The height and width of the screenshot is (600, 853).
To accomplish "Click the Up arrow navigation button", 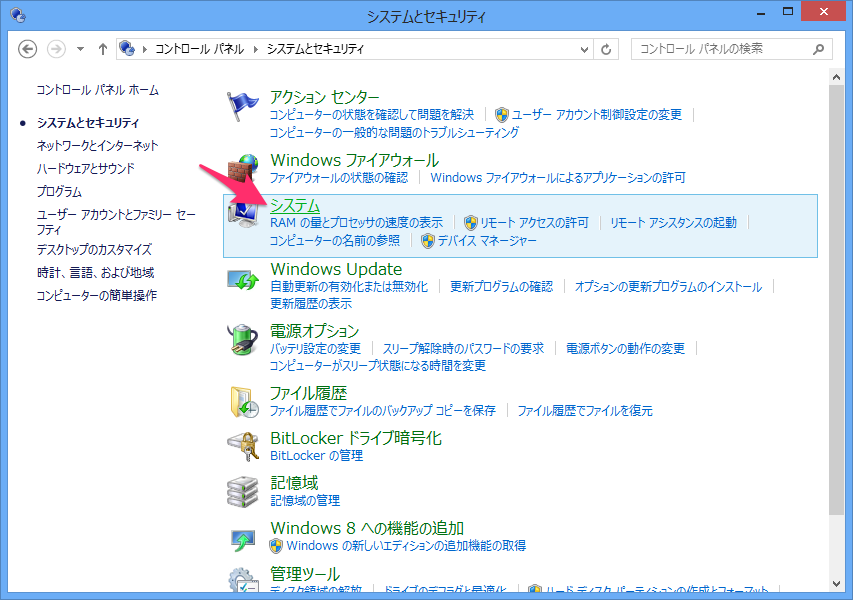I will [103, 49].
